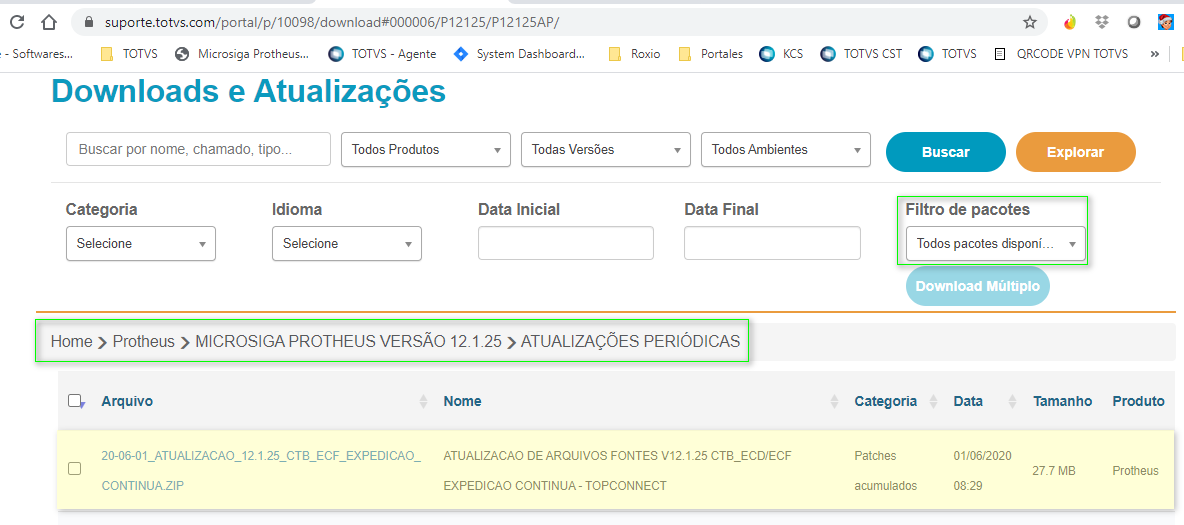The width and height of the screenshot is (1184, 525).
Task: Open MICROSIGA PROTHEUS VERSÃO 12.1.25 breadcrumb
Action: tap(349, 341)
